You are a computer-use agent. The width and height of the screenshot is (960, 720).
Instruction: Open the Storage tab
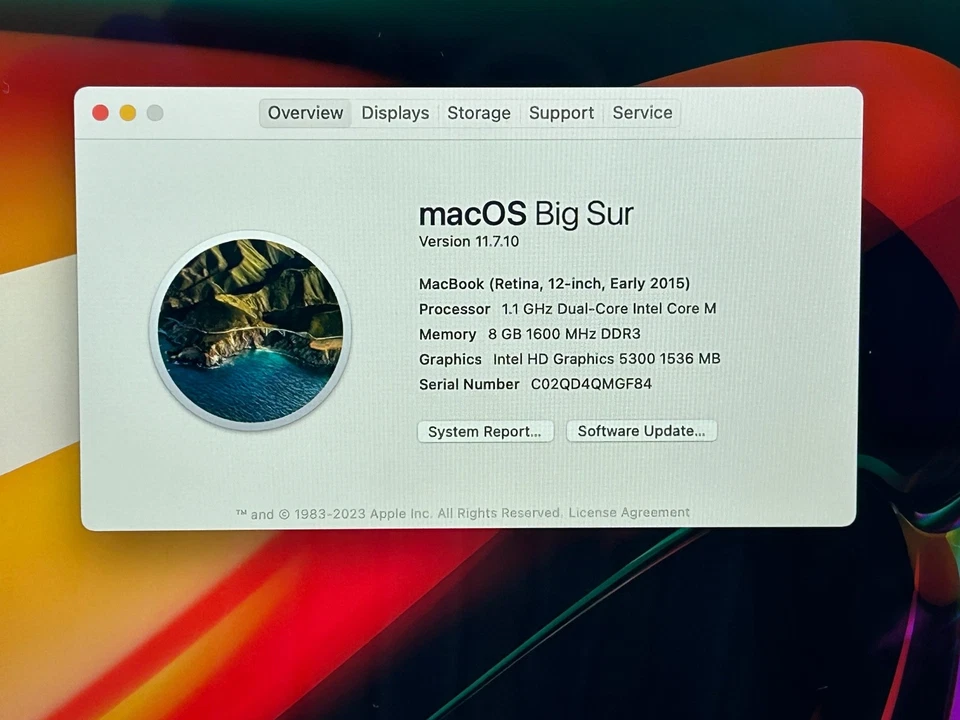479,113
